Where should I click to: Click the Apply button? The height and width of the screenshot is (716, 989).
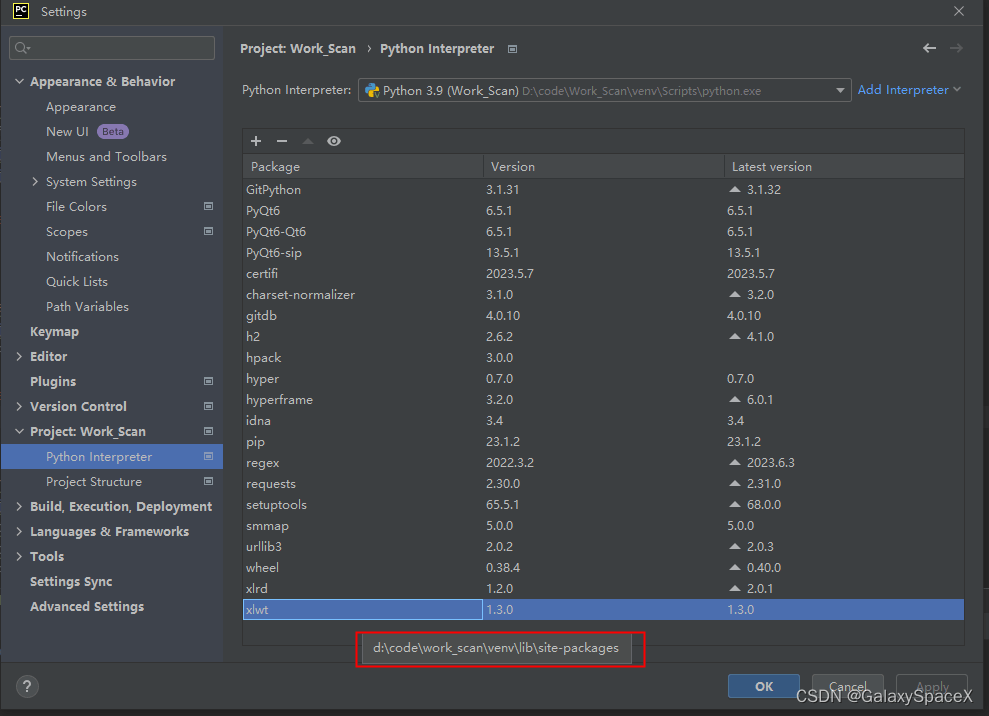click(x=932, y=686)
